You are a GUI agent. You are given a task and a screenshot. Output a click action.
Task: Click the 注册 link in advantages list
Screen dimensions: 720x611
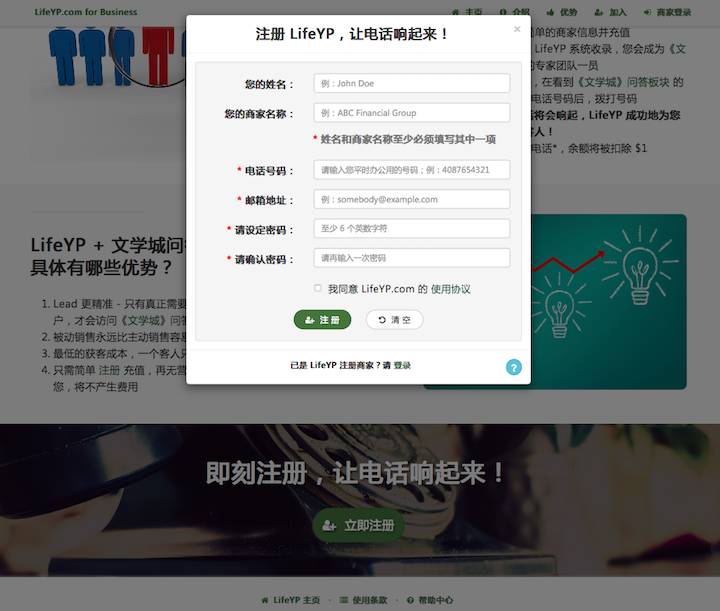109,370
